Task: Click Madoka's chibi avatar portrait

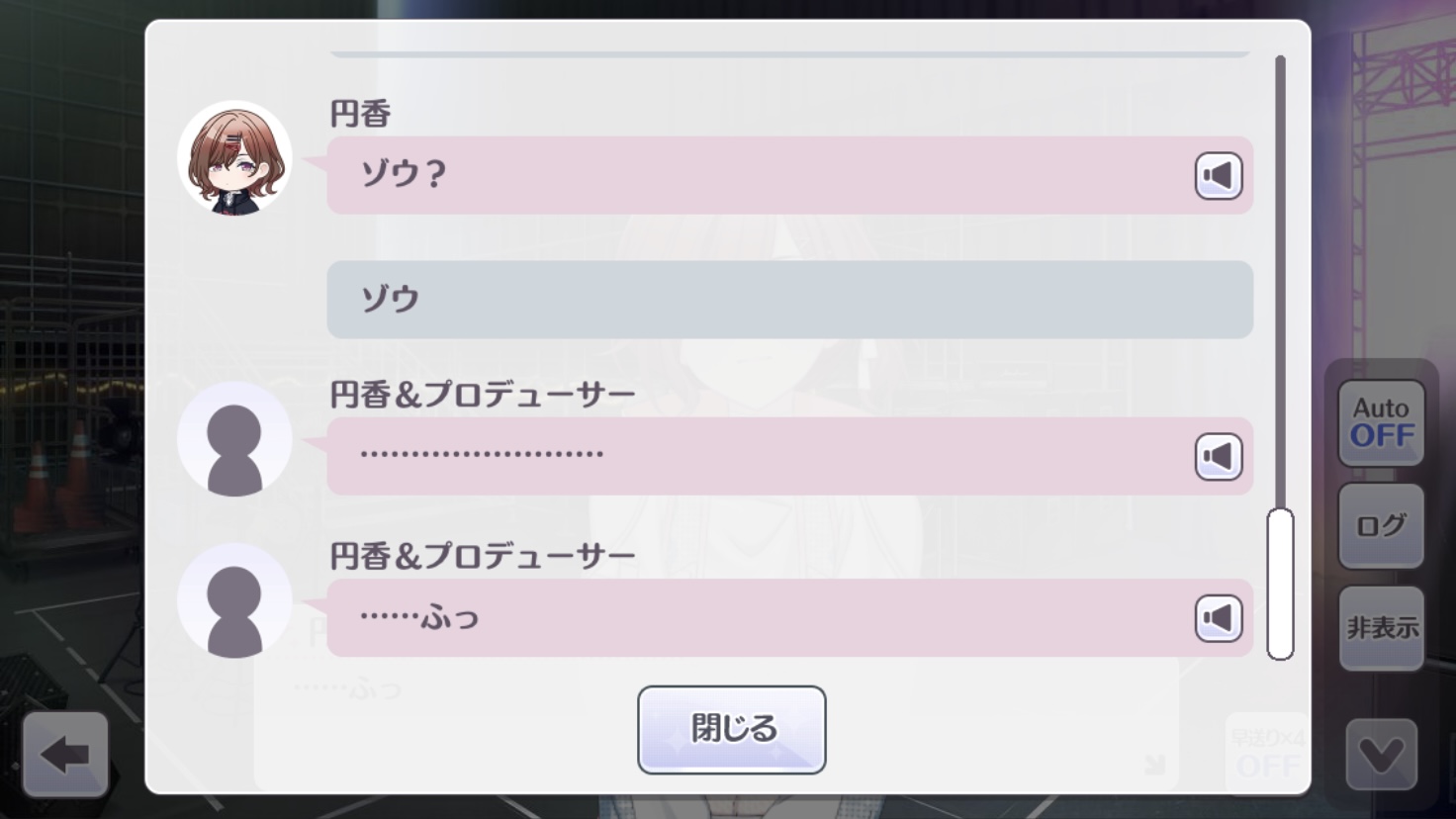Action: tap(234, 158)
